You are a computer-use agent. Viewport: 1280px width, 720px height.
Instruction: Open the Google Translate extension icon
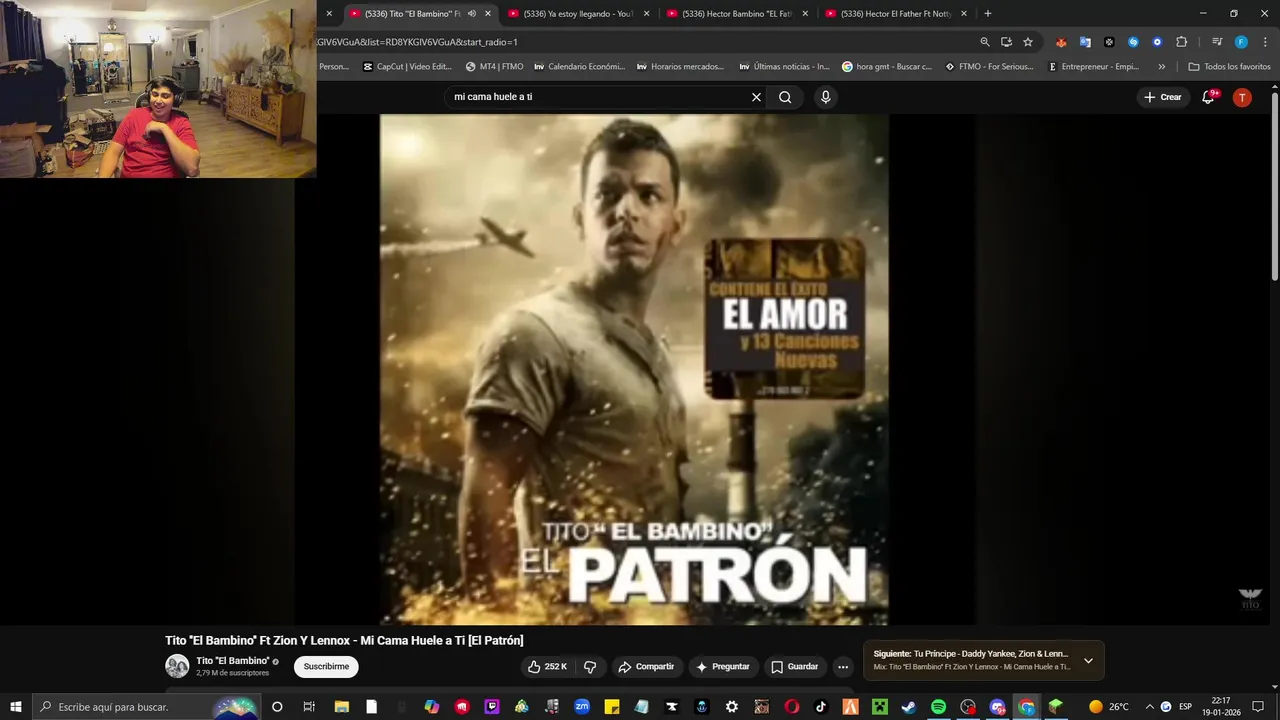1085,42
